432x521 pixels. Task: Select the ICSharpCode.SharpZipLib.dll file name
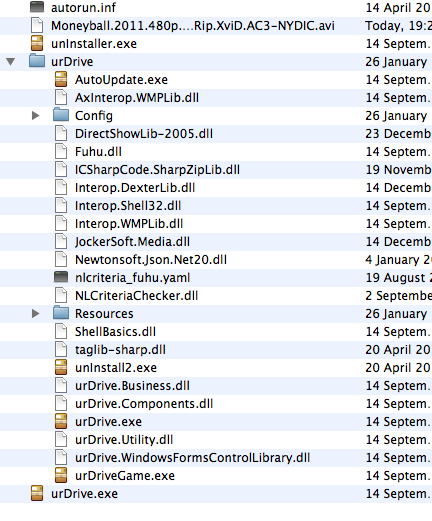pos(157,170)
